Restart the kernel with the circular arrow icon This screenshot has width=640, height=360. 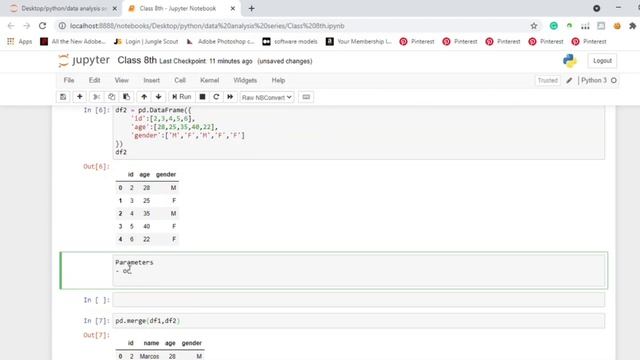[216, 97]
